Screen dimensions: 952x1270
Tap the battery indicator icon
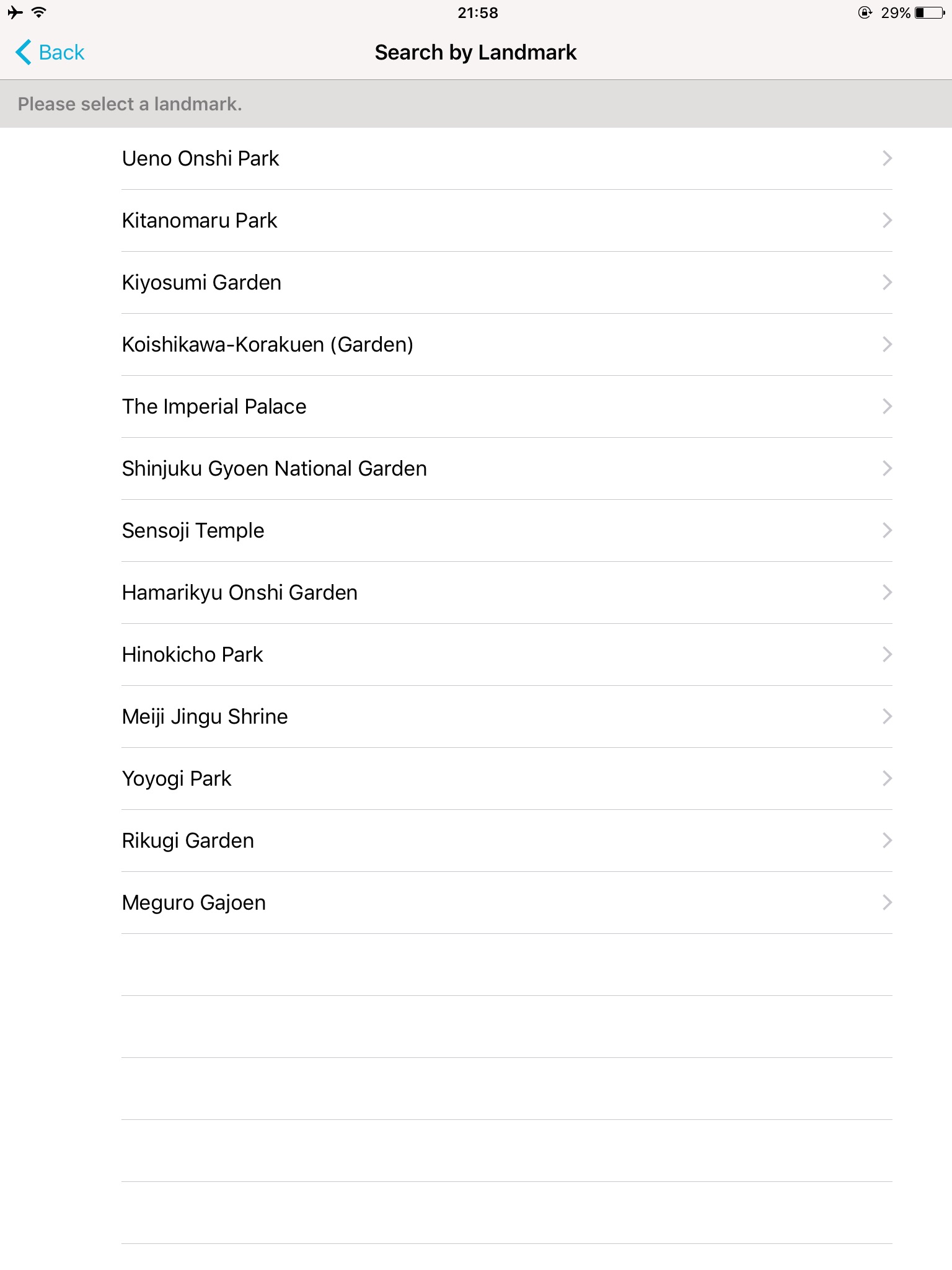coord(930,12)
